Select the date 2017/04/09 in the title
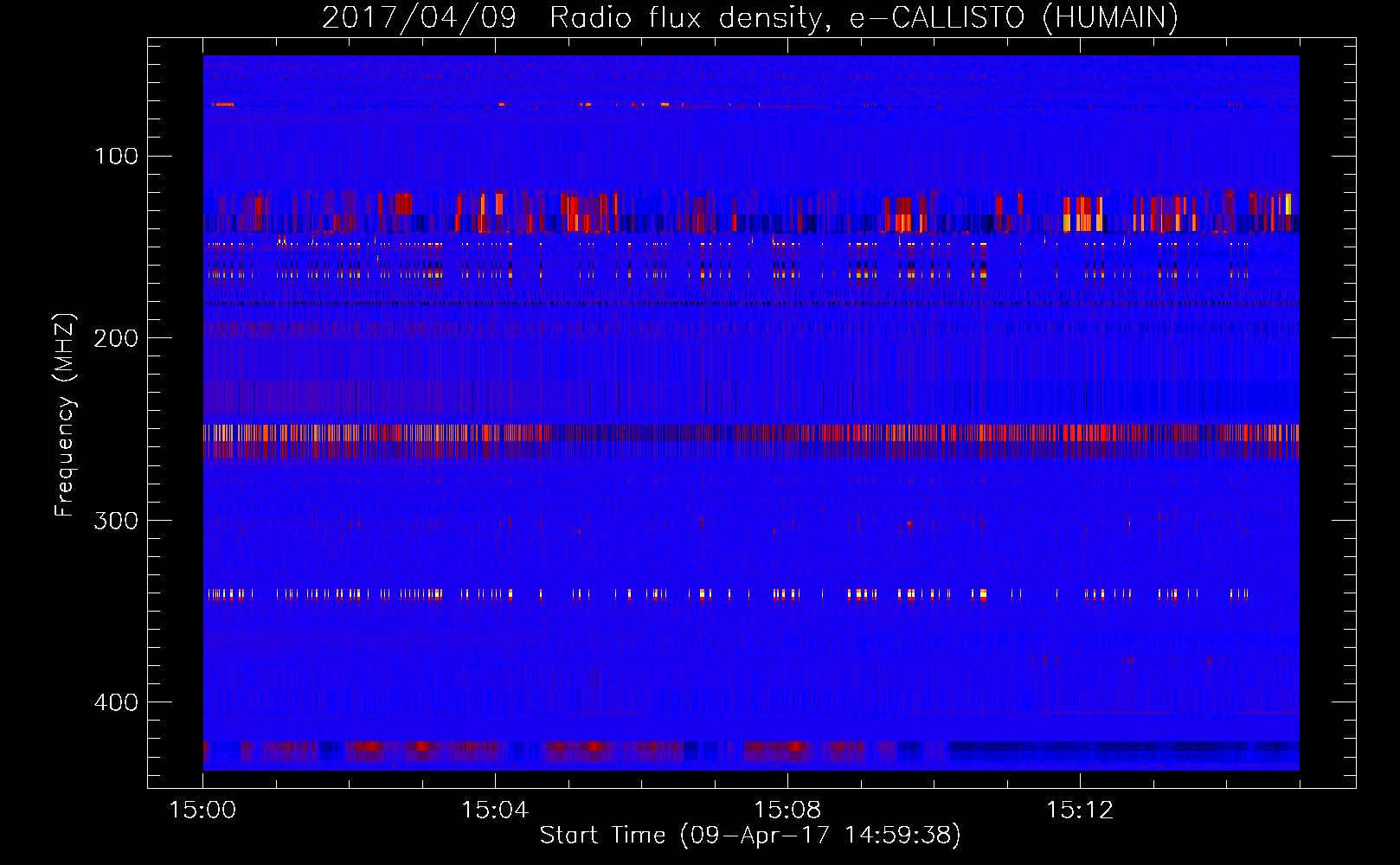Screen dimensions: 1400x865 [419, 17]
